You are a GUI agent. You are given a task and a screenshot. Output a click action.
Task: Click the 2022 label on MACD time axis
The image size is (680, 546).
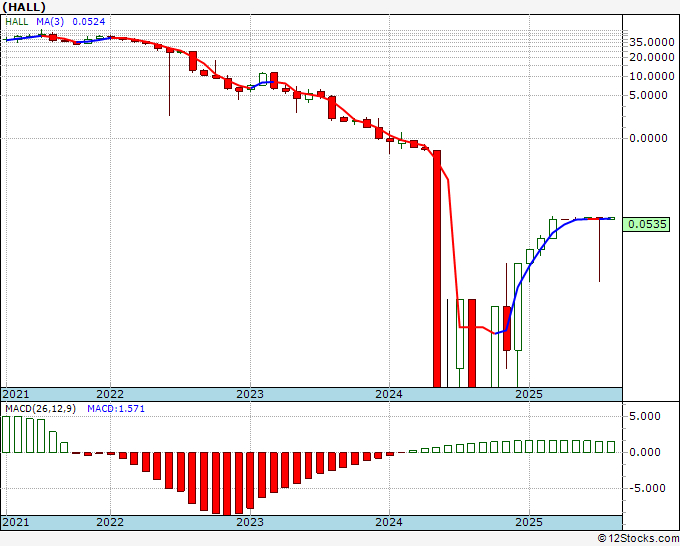tap(110, 522)
